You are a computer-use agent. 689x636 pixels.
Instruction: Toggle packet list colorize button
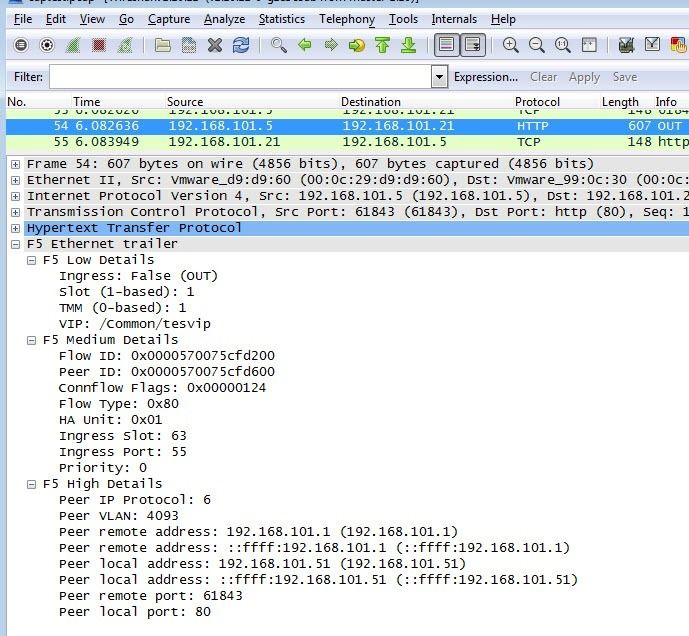click(446, 45)
